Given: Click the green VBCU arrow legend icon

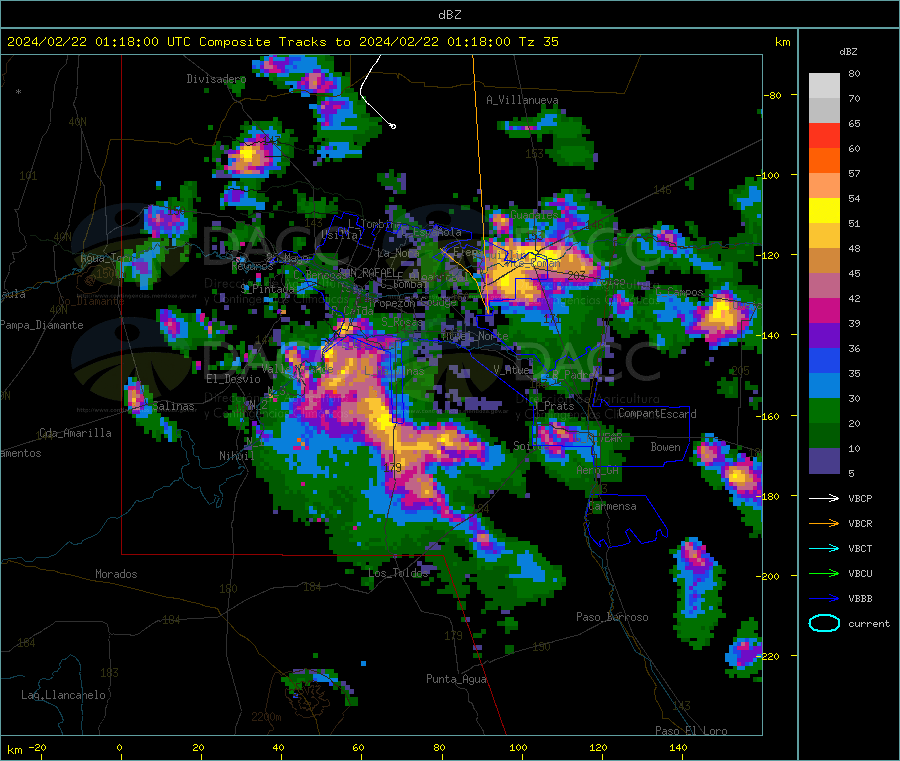Looking at the screenshot, I should [824, 573].
